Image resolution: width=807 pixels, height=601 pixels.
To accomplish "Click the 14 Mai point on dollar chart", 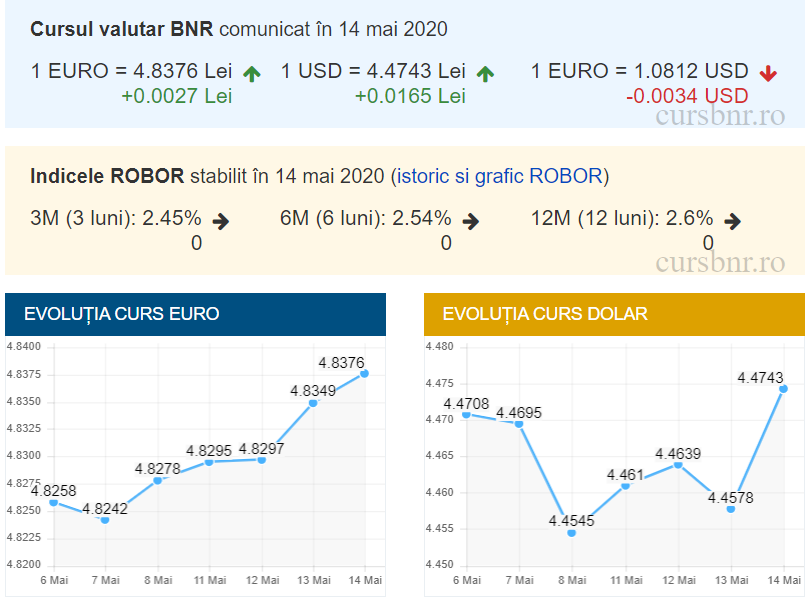I will (x=783, y=389).
